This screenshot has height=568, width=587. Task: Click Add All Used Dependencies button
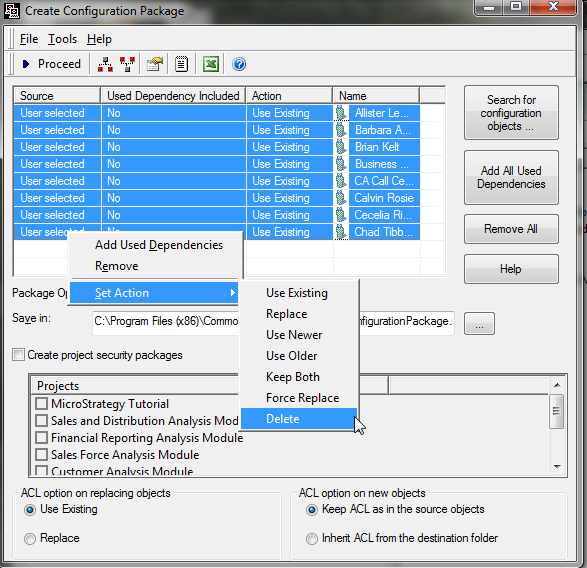511,177
